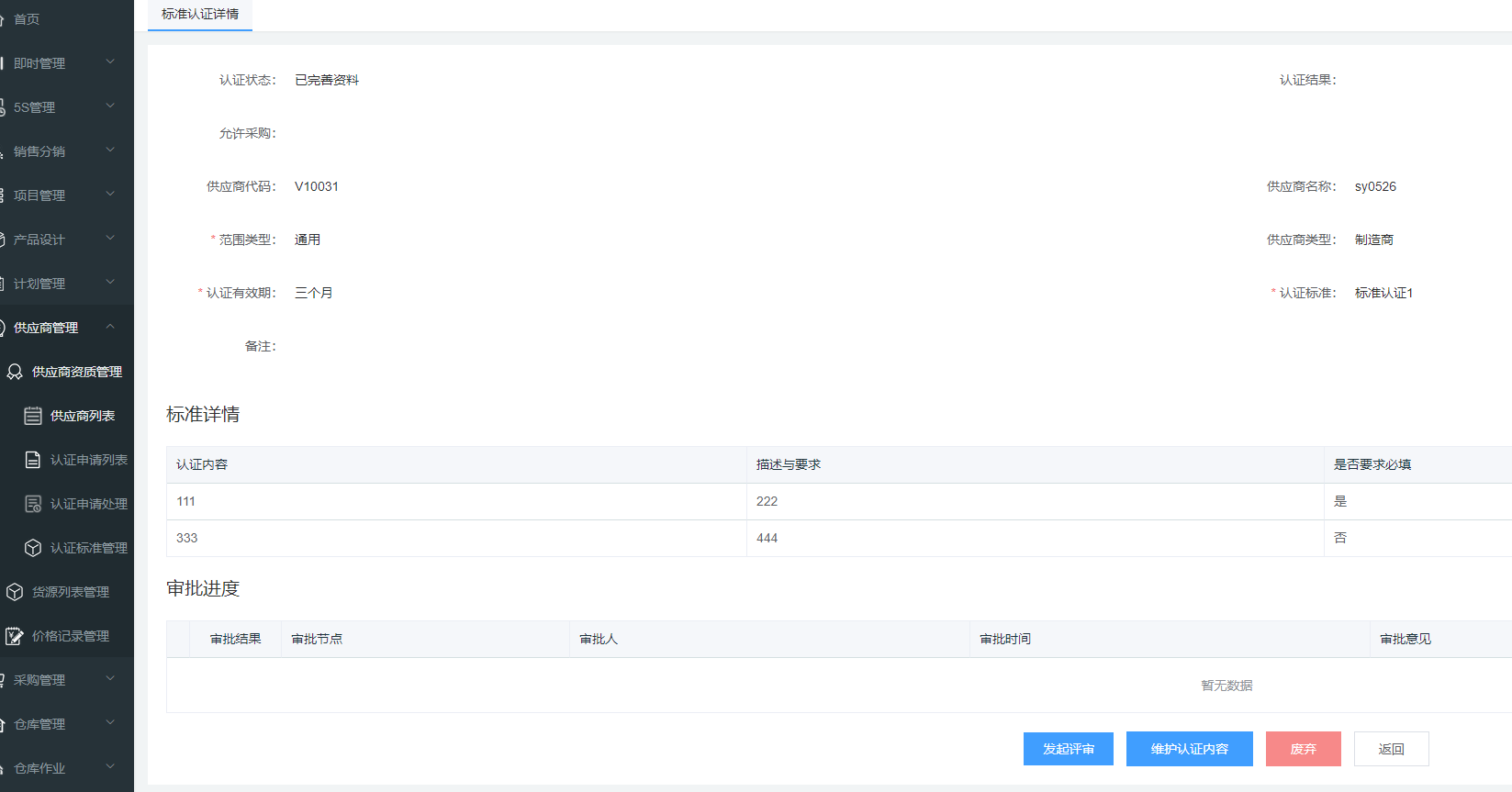Select the 标准认证详情 tab
Viewport: 1512px width, 792px height.
pyautogui.click(x=200, y=15)
